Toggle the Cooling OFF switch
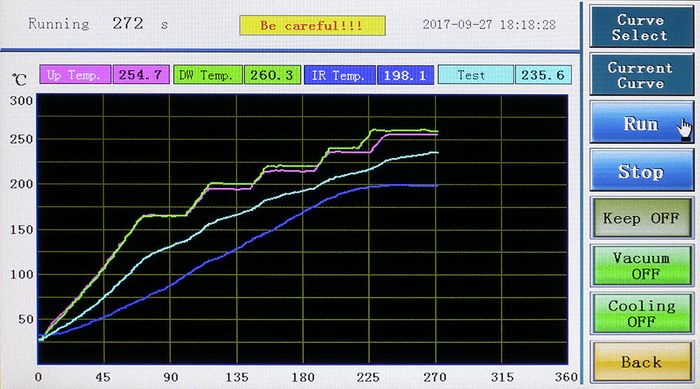700x389 pixels. 642,314
